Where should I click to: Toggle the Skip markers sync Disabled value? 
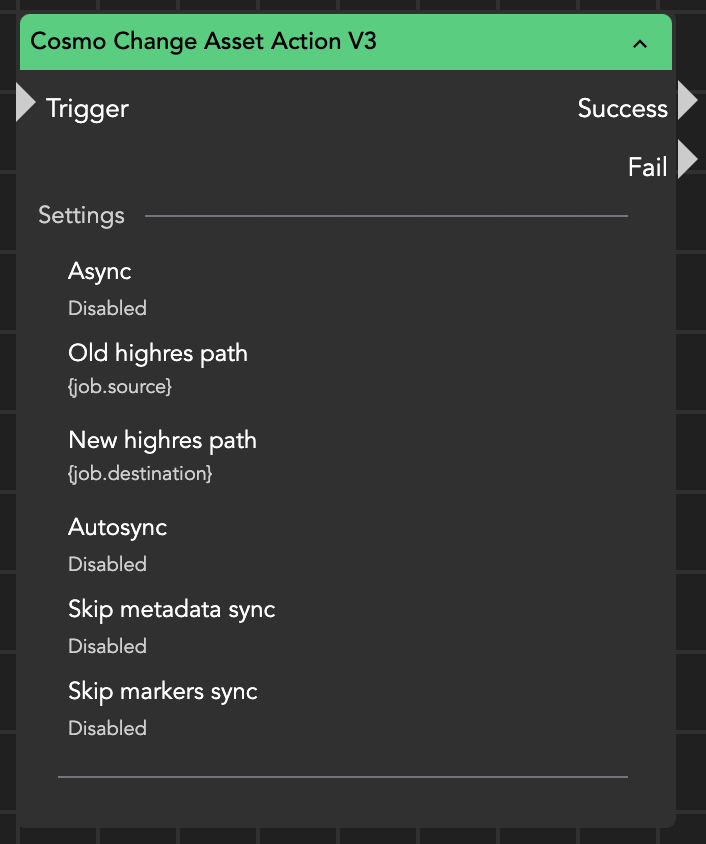pyautogui.click(x=107, y=728)
